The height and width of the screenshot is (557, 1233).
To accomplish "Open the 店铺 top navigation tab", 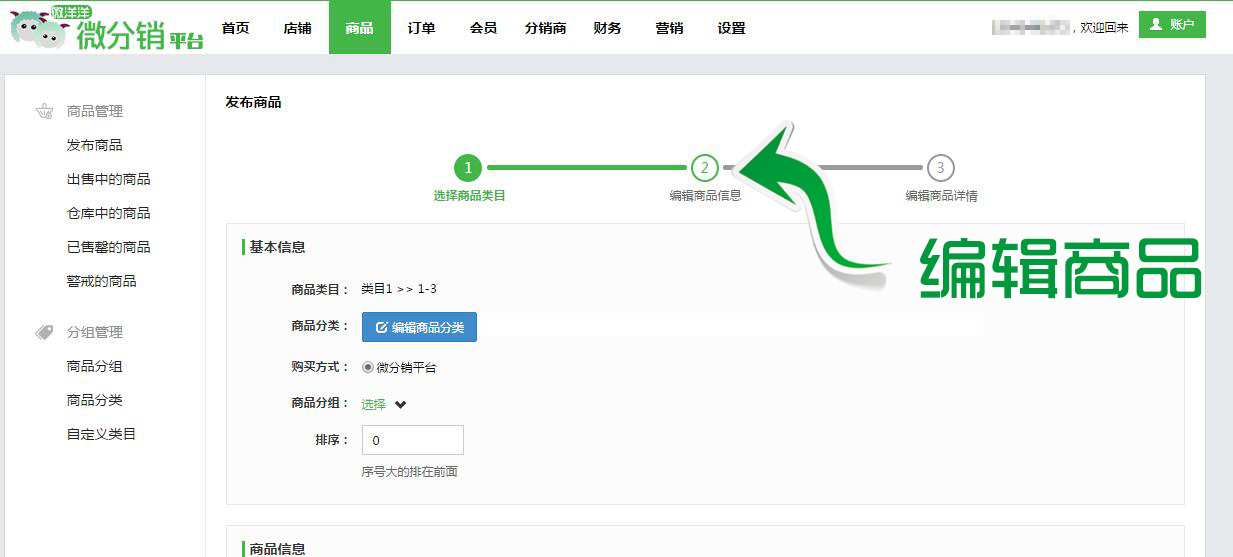I will click(297, 28).
